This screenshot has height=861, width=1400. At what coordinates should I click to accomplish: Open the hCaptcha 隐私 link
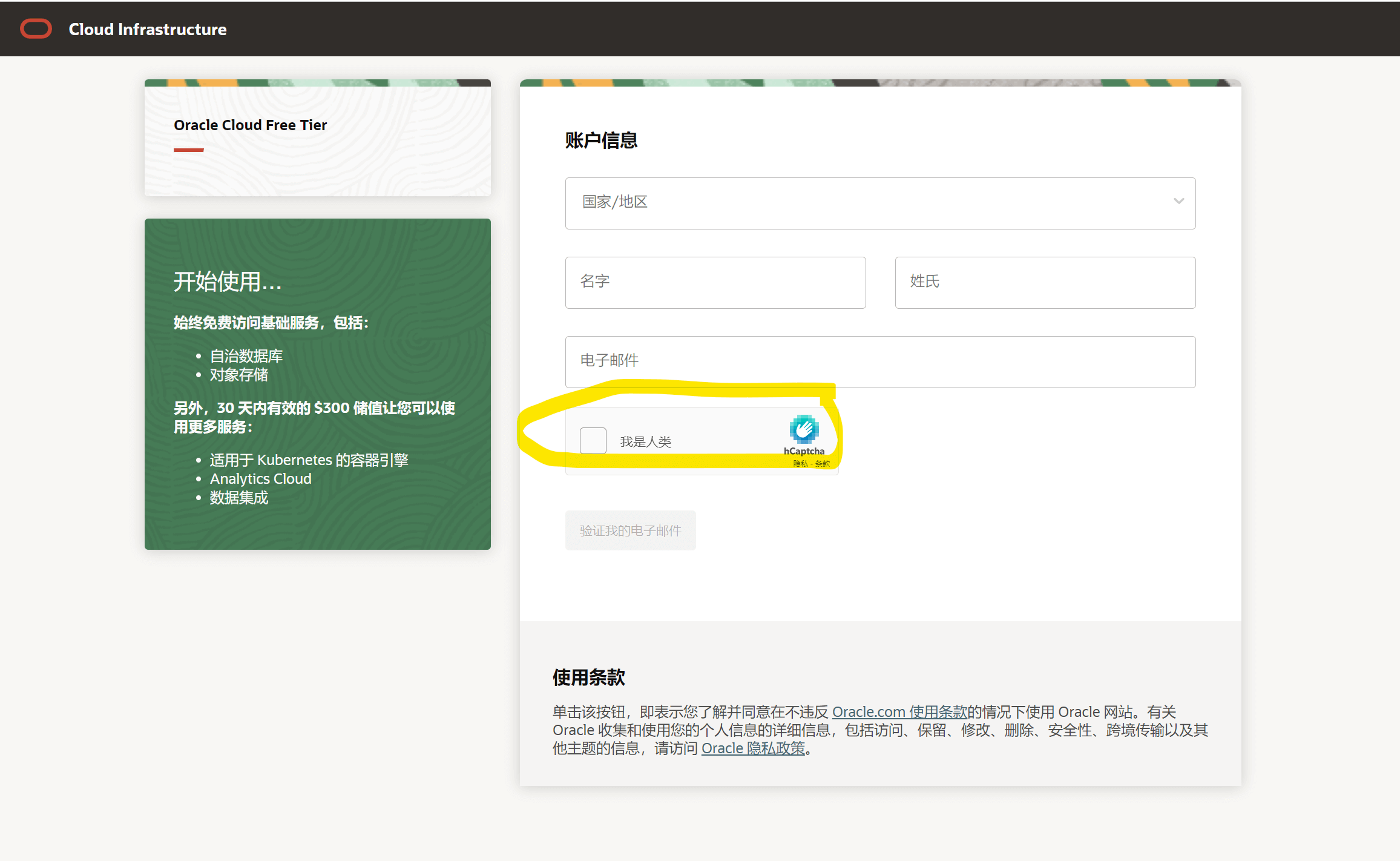[x=800, y=464]
